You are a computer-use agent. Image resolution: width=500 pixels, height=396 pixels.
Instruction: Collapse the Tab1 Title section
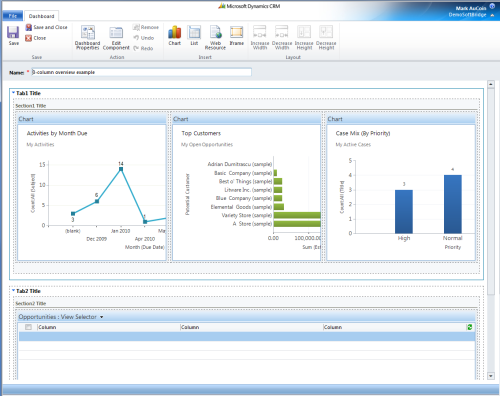click(13, 93)
